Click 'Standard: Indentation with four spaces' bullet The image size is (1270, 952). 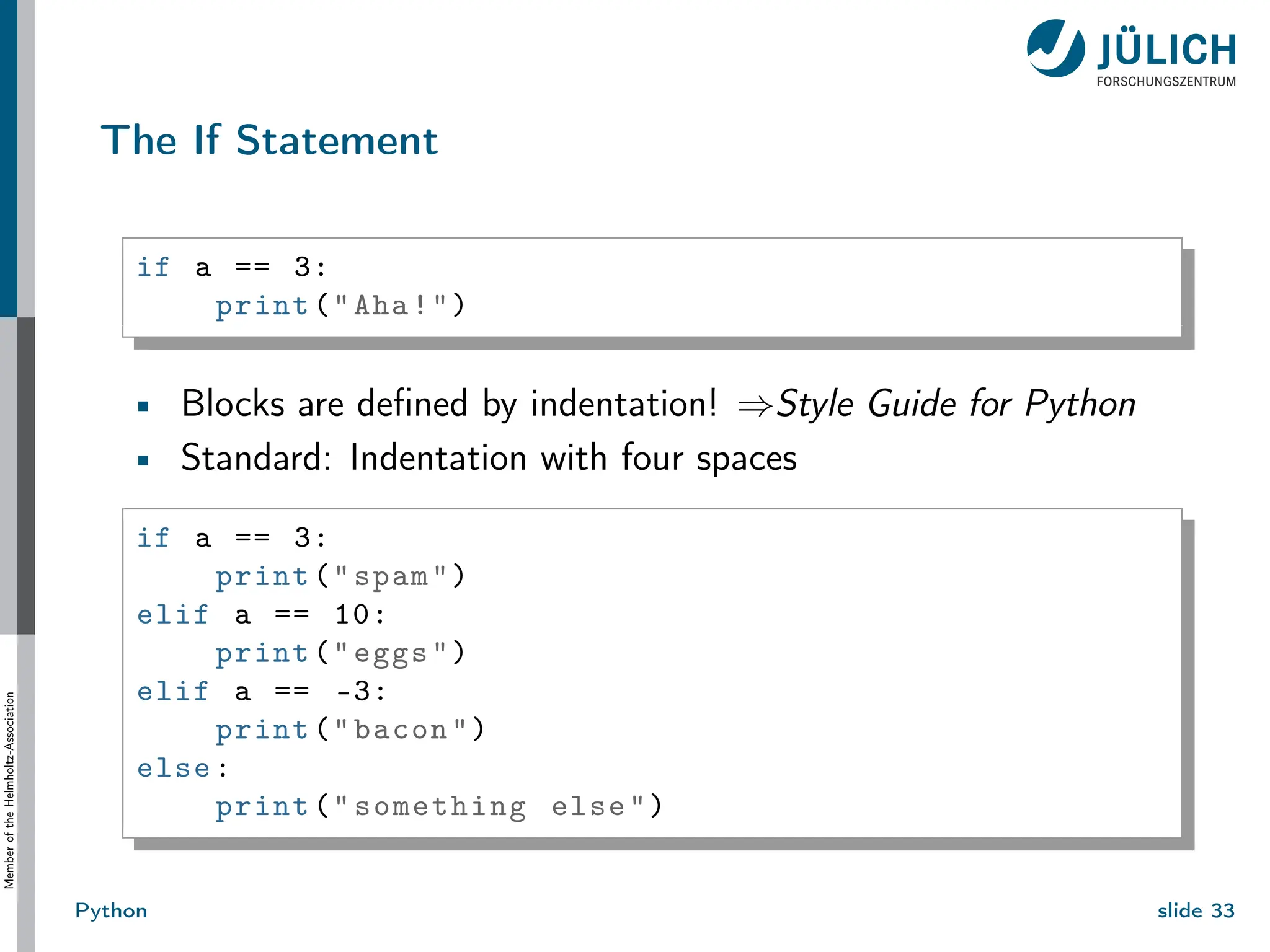click(489, 459)
